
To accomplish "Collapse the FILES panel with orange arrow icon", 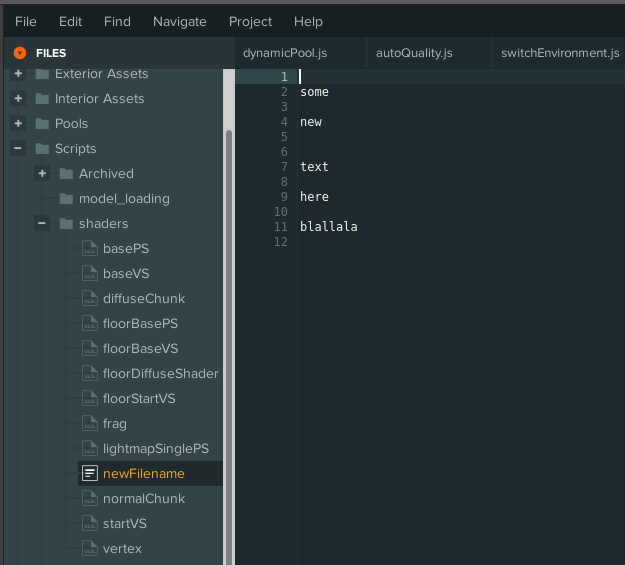I will (20, 53).
